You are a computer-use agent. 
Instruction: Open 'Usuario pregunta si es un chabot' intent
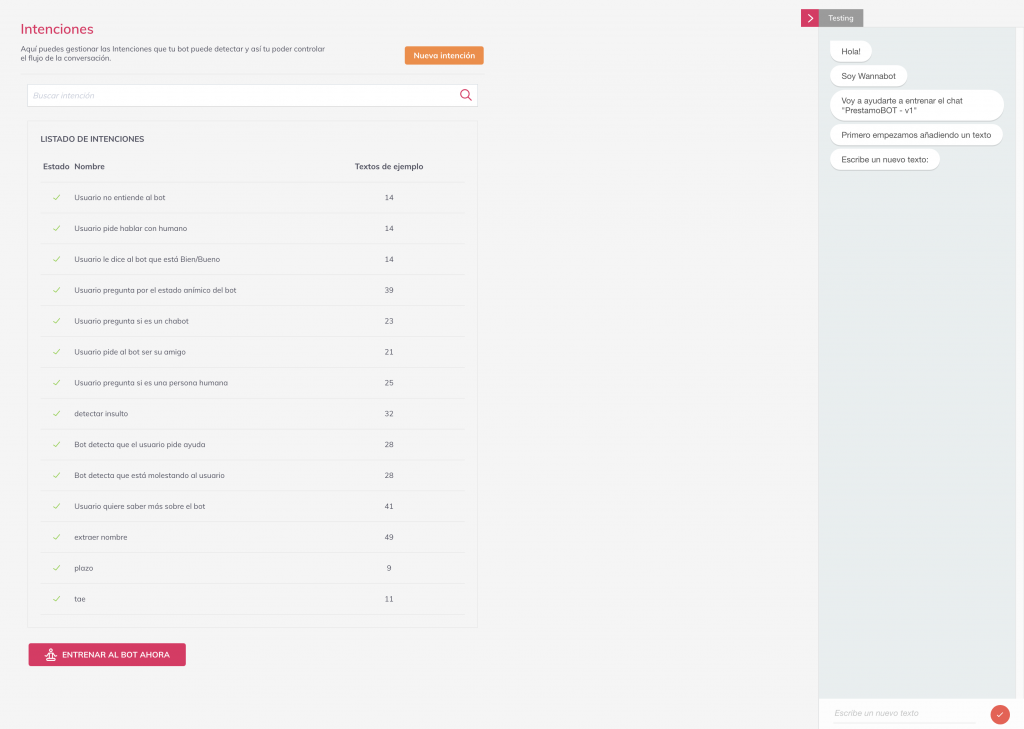pos(131,321)
